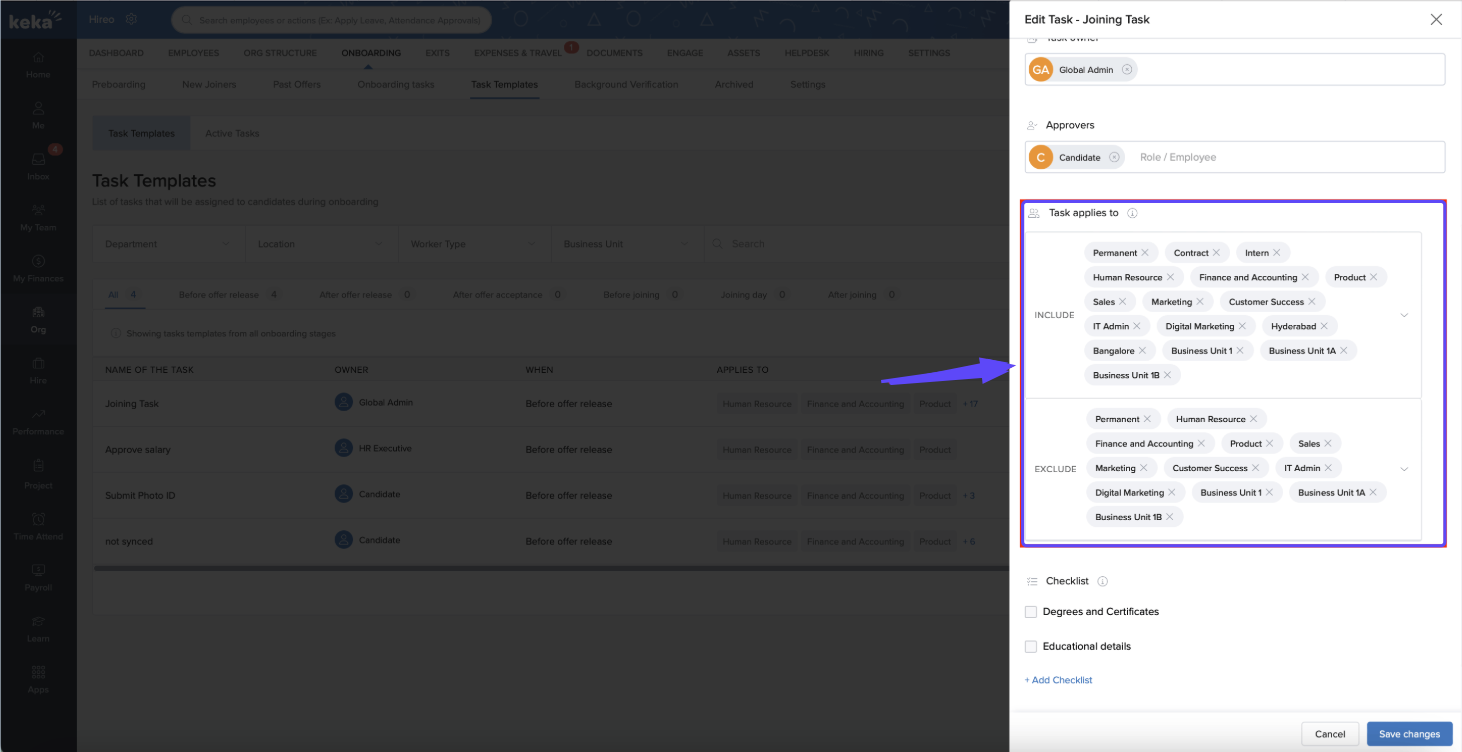Close the Edit Task panel
Image resolution: width=1462 pixels, height=752 pixels.
(x=1436, y=19)
